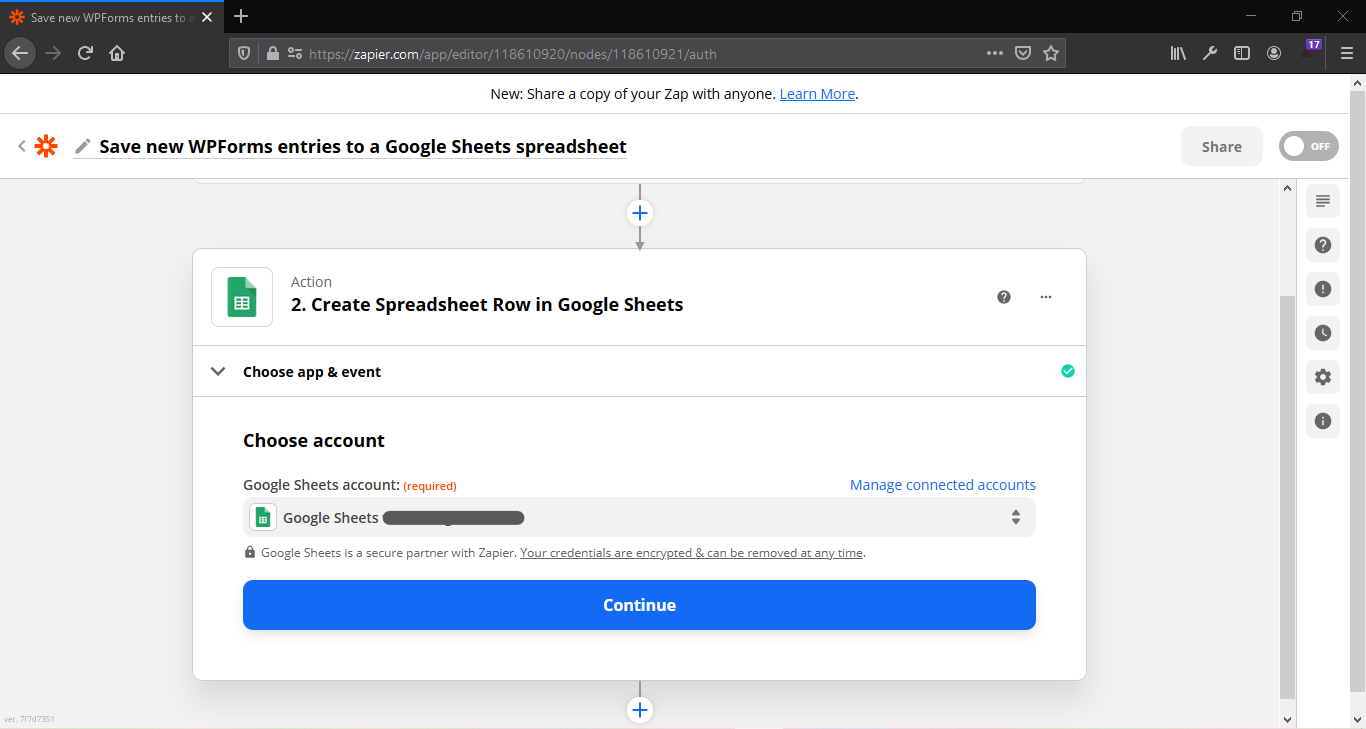Open a new browser tab with the plus button

point(241,16)
